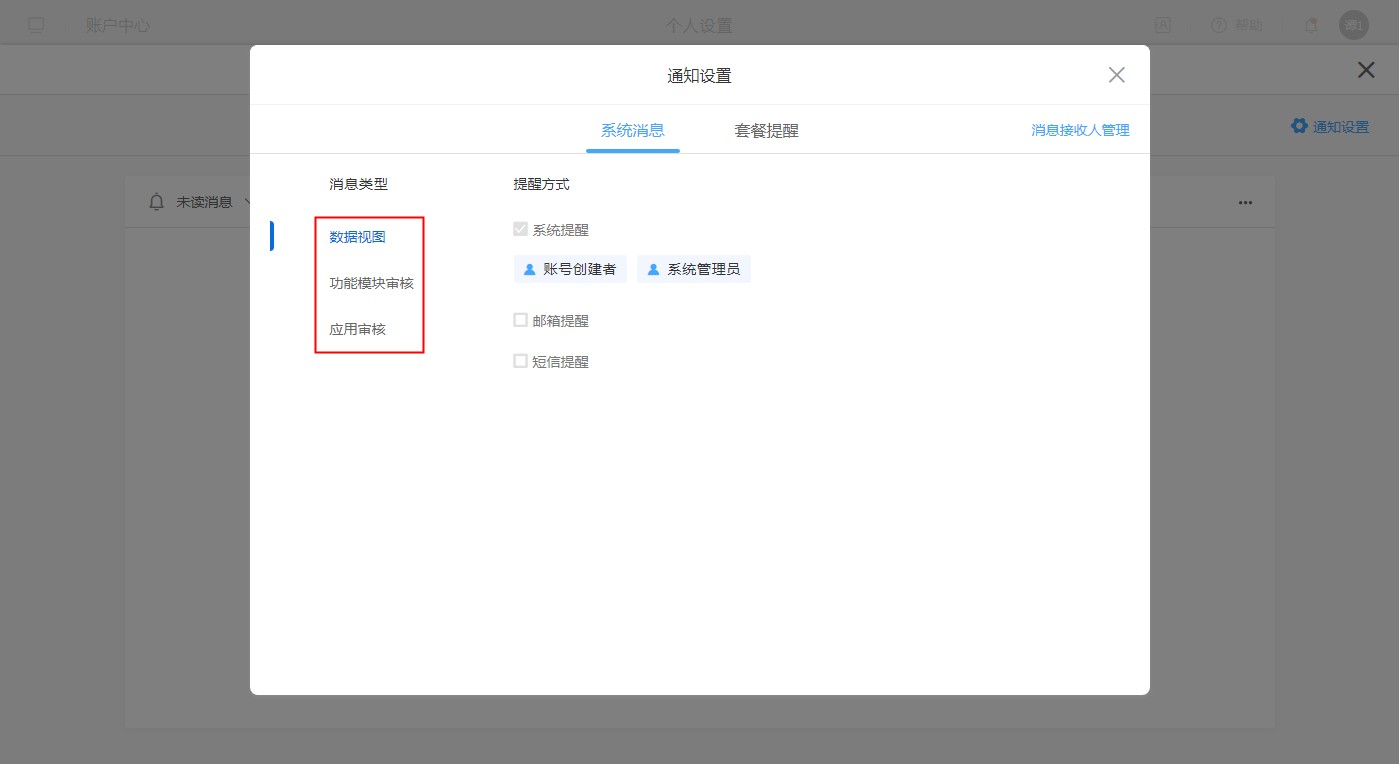Select 数据视图 message type
This screenshot has width=1399, height=764.
pos(357,237)
